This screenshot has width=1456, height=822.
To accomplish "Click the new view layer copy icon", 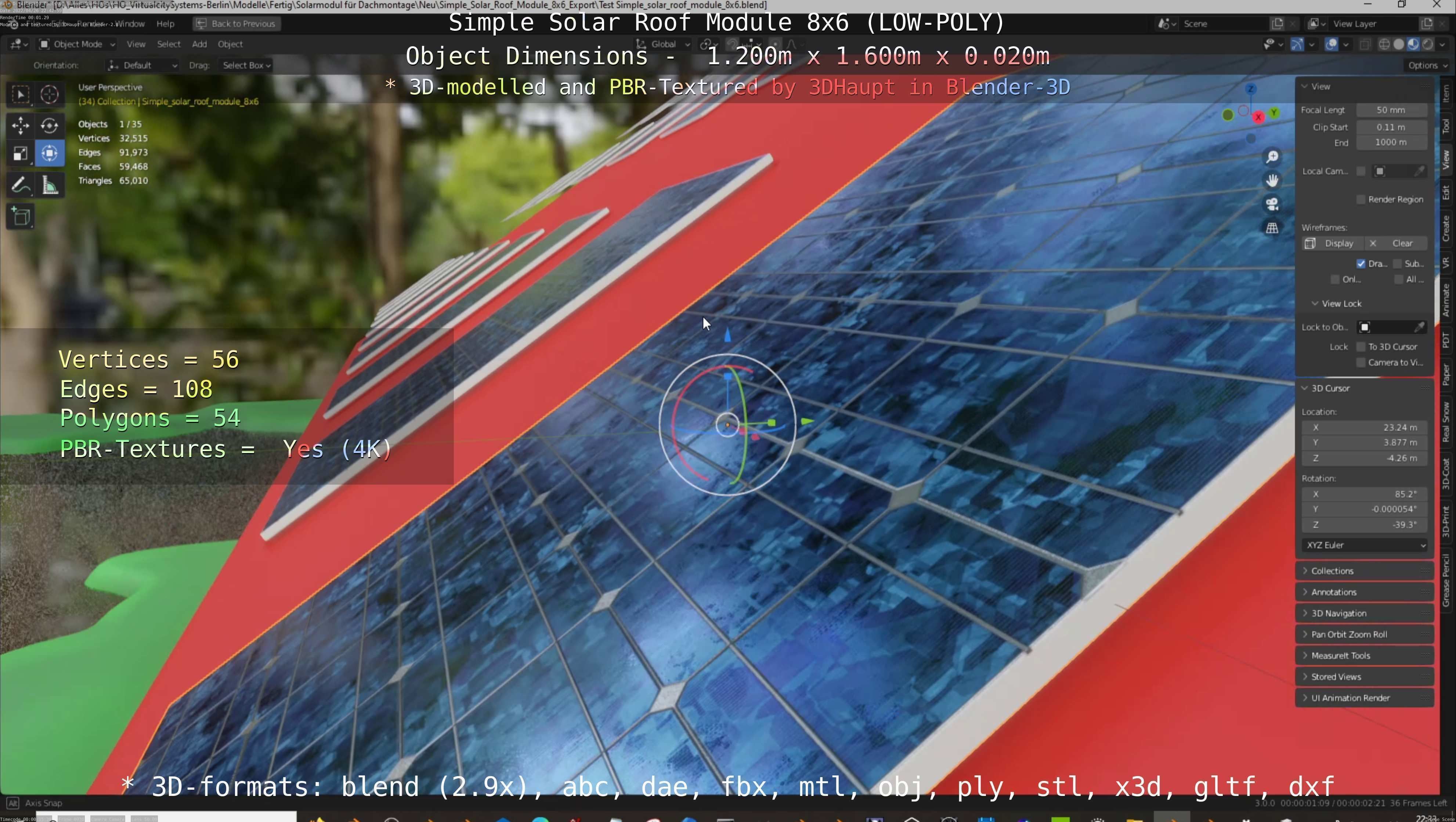I will pyautogui.click(x=1426, y=24).
